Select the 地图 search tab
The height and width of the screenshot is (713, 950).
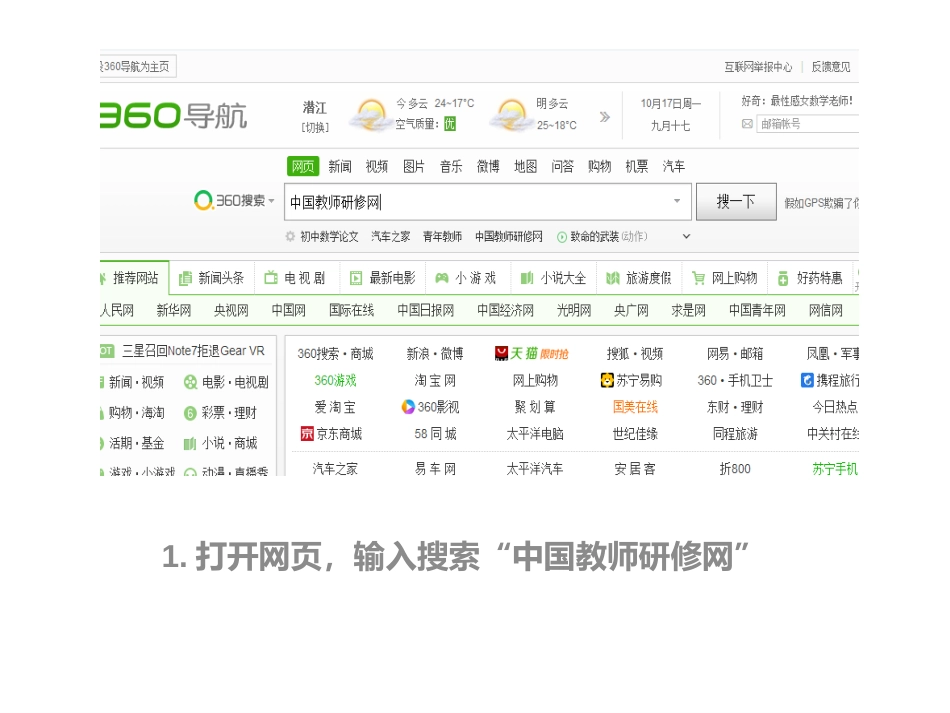[x=525, y=166]
